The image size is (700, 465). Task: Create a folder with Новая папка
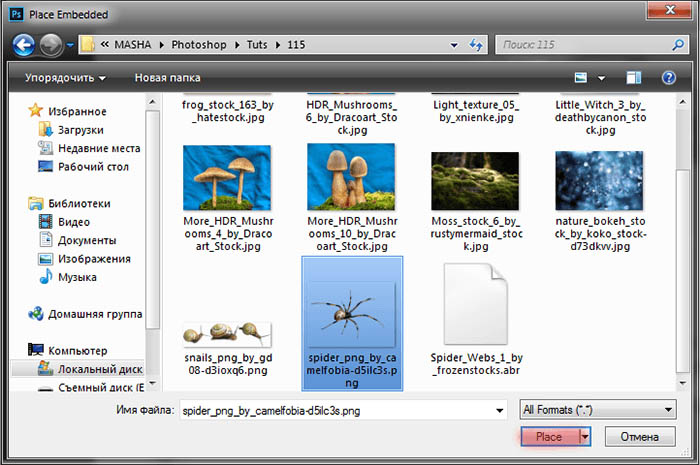[167, 78]
